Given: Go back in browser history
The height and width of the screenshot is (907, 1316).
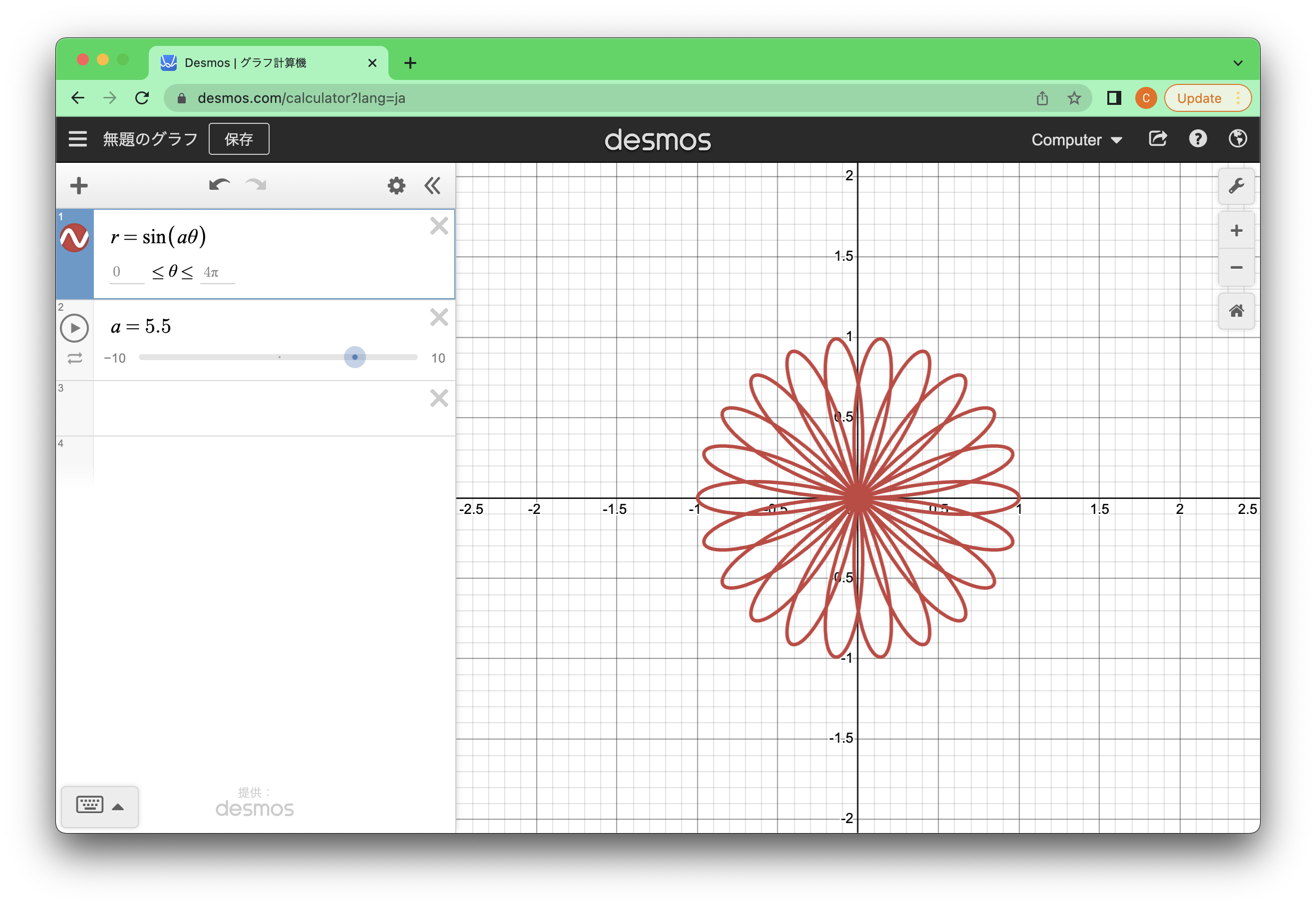Looking at the screenshot, I should (x=78, y=98).
